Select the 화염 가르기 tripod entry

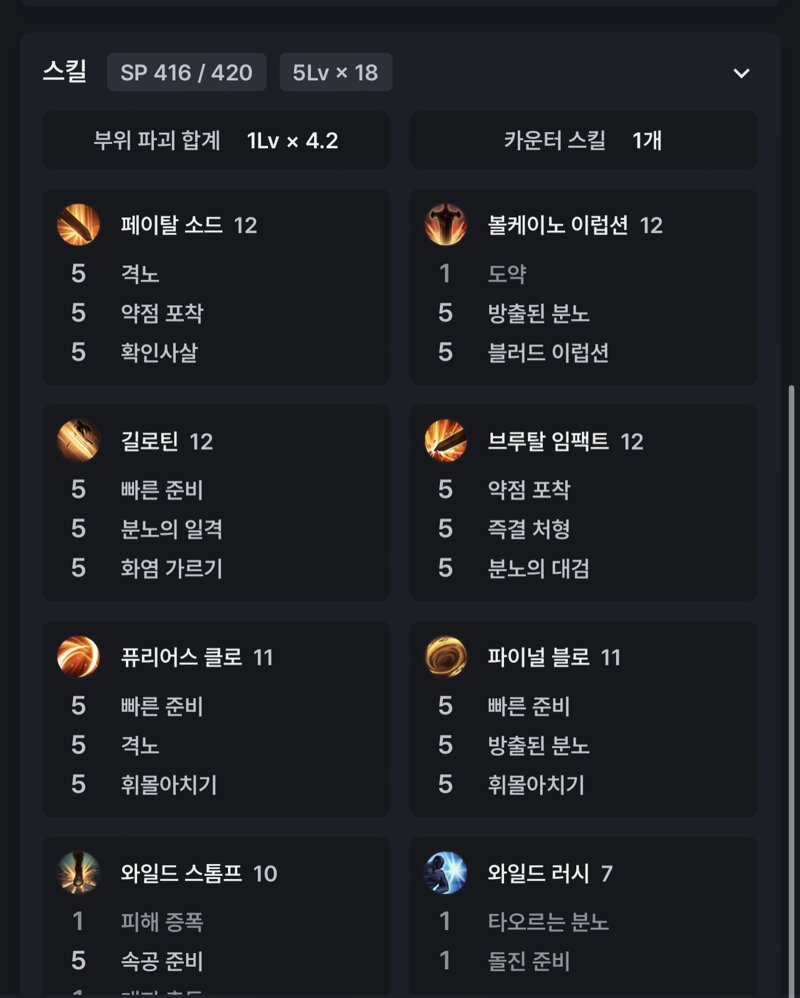(x=172, y=568)
